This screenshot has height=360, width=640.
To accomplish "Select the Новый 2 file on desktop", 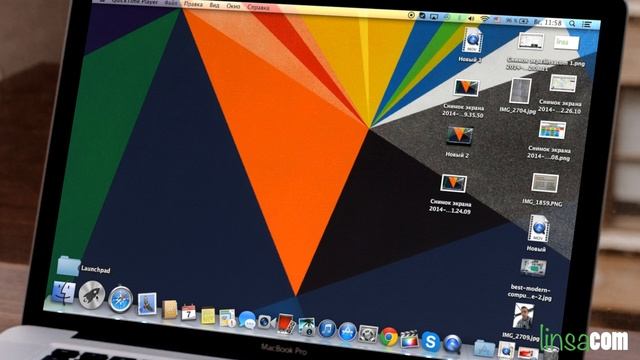I will [x=459, y=136].
